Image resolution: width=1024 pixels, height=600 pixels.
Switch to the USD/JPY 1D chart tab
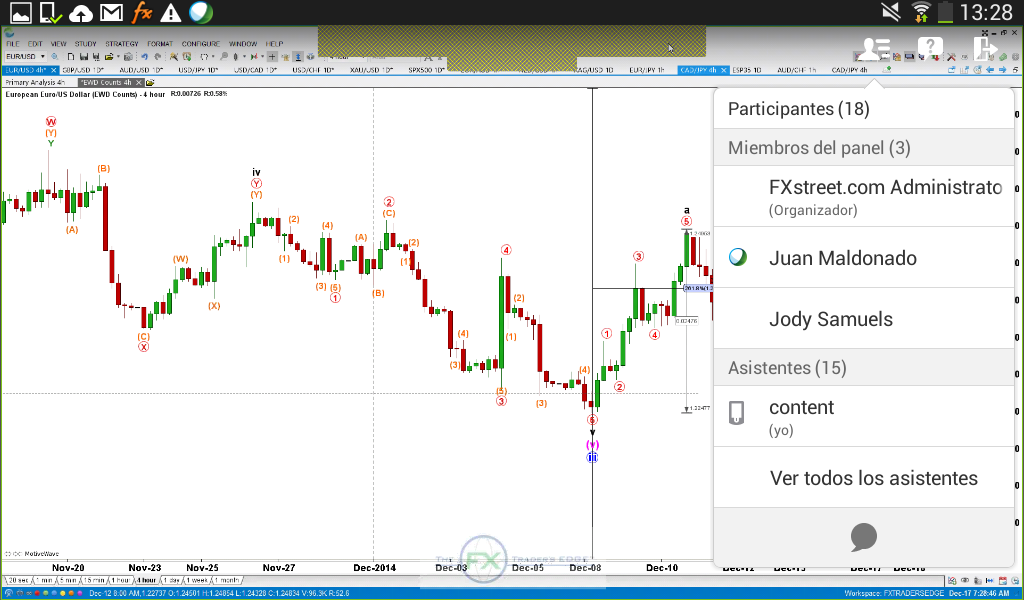coord(198,70)
